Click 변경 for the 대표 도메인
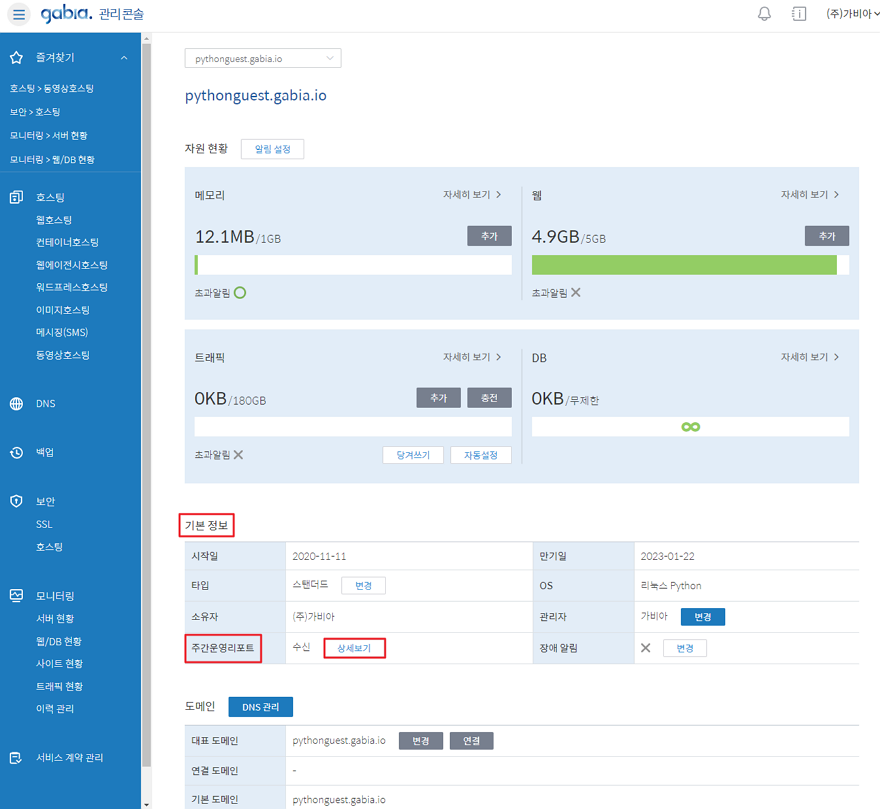This screenshot has width=880, height=809. pyautogui.click(x=421, y=741)
